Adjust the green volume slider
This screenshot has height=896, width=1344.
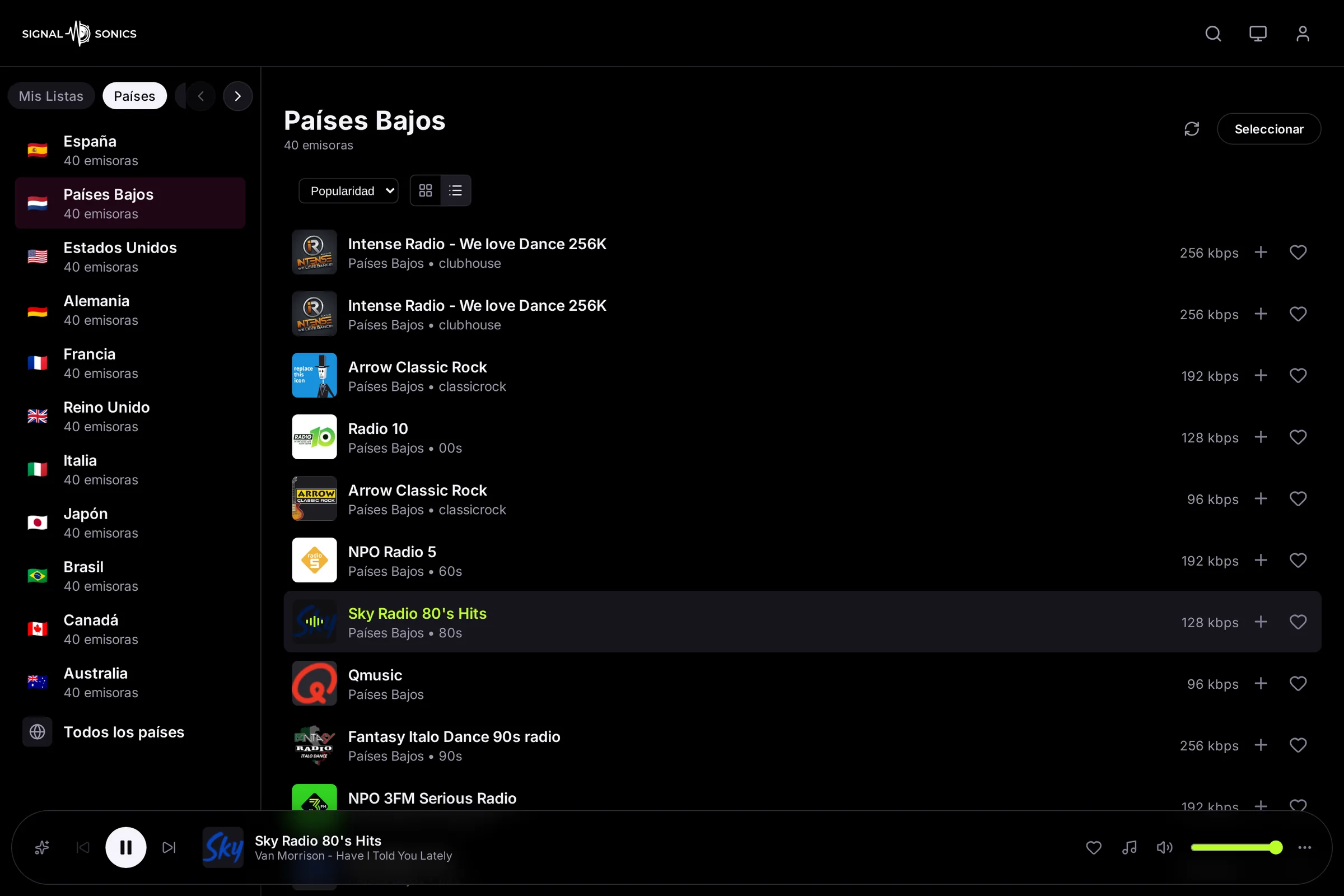pyautogui.click(x=1236, y=847)
